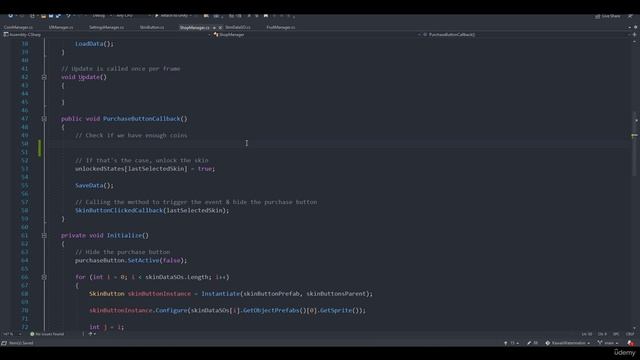Click the Instantiate(skinButtonPrefab line

[x=231, y=293]
